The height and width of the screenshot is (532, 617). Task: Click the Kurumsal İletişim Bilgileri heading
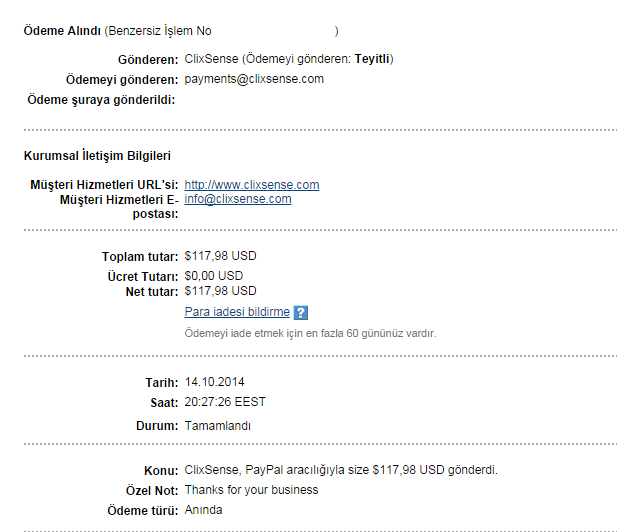click(97, 155)
